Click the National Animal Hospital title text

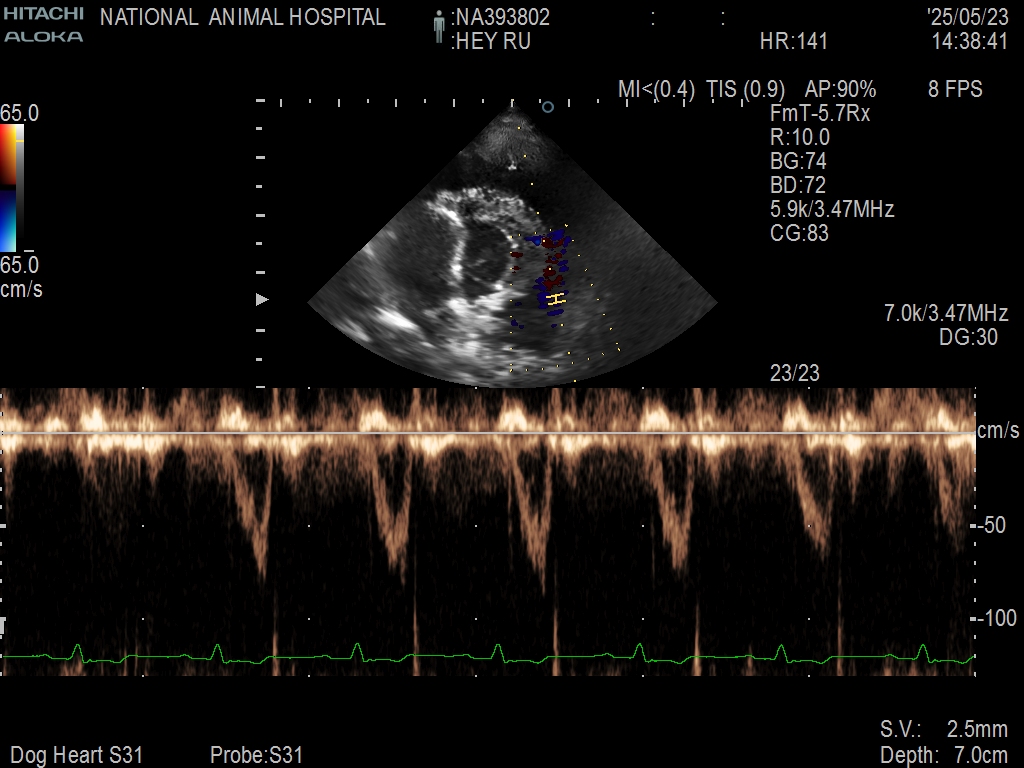point(243,18)
